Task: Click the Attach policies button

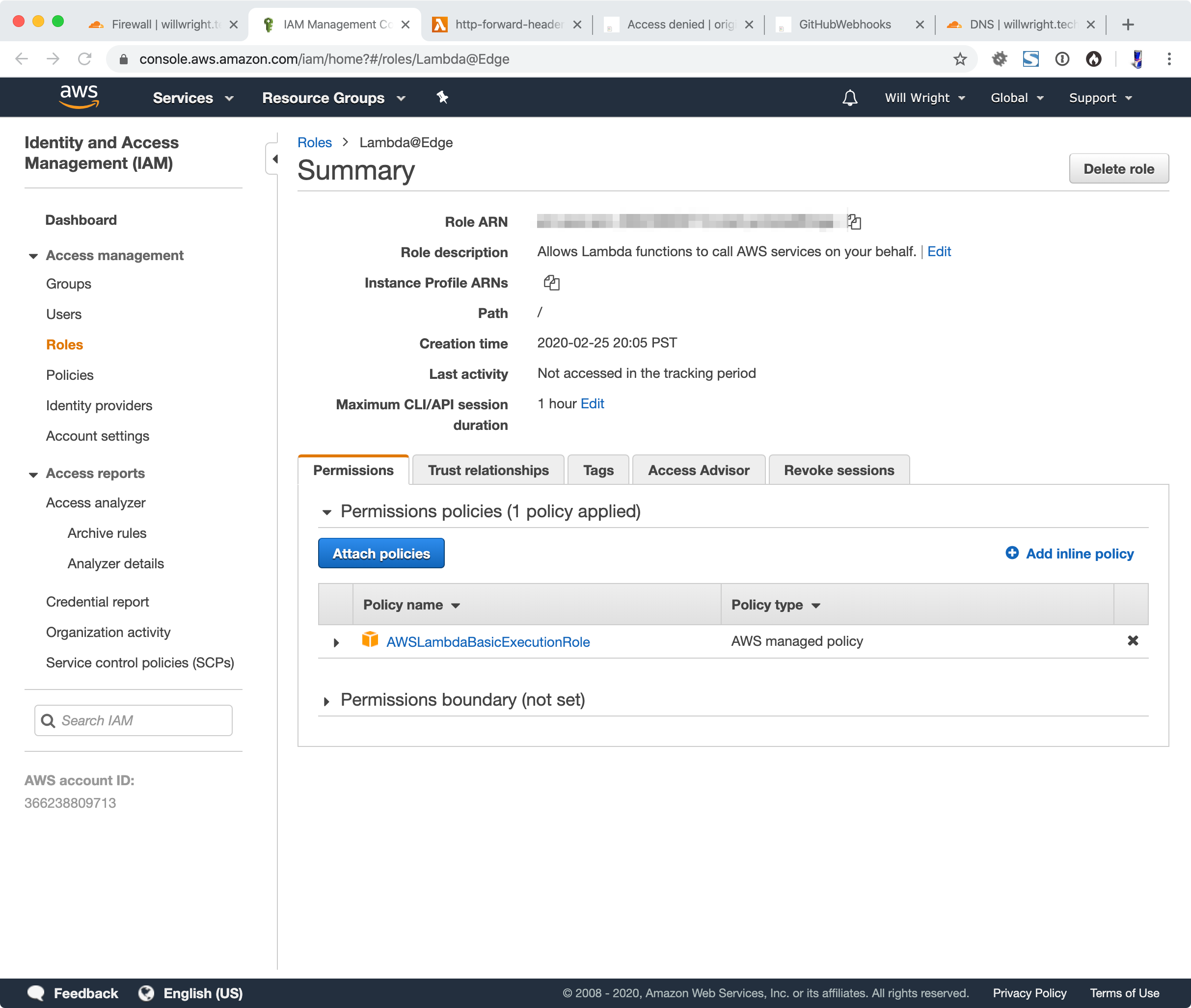Action: click(x=381, y=553)
